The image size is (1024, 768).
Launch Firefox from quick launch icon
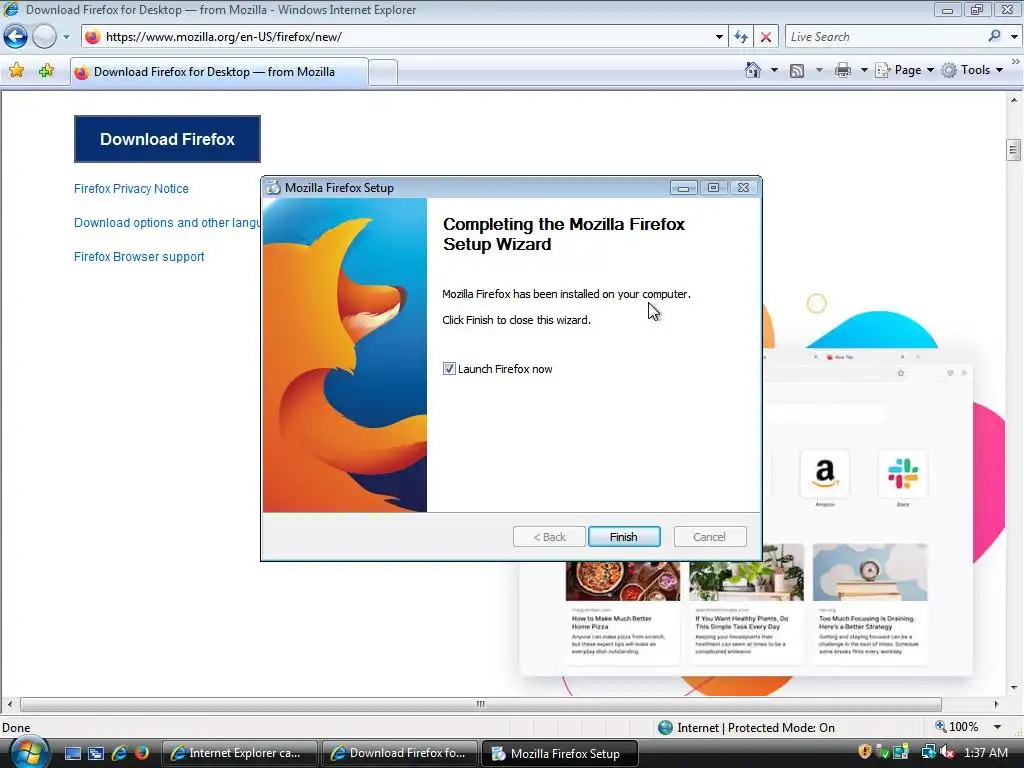(x=142, y=753)
